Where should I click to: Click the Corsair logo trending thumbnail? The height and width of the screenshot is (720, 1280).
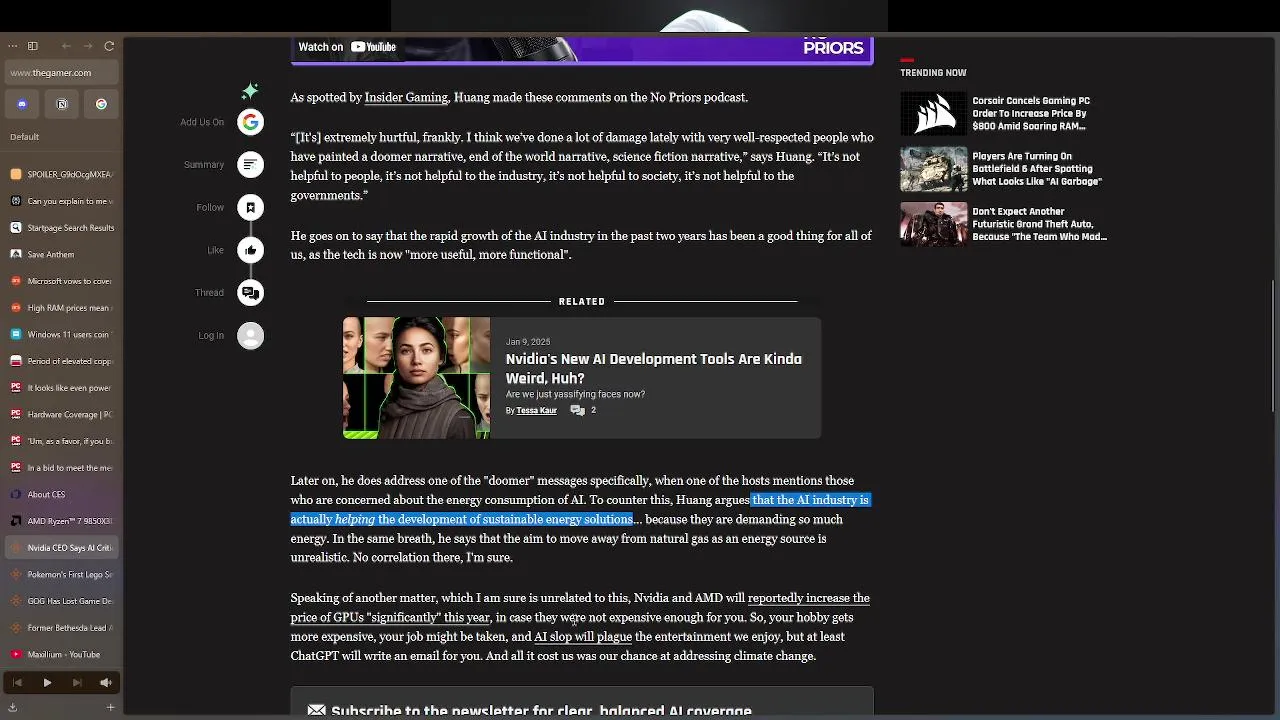pyautogui.click(x=934, y=114)
